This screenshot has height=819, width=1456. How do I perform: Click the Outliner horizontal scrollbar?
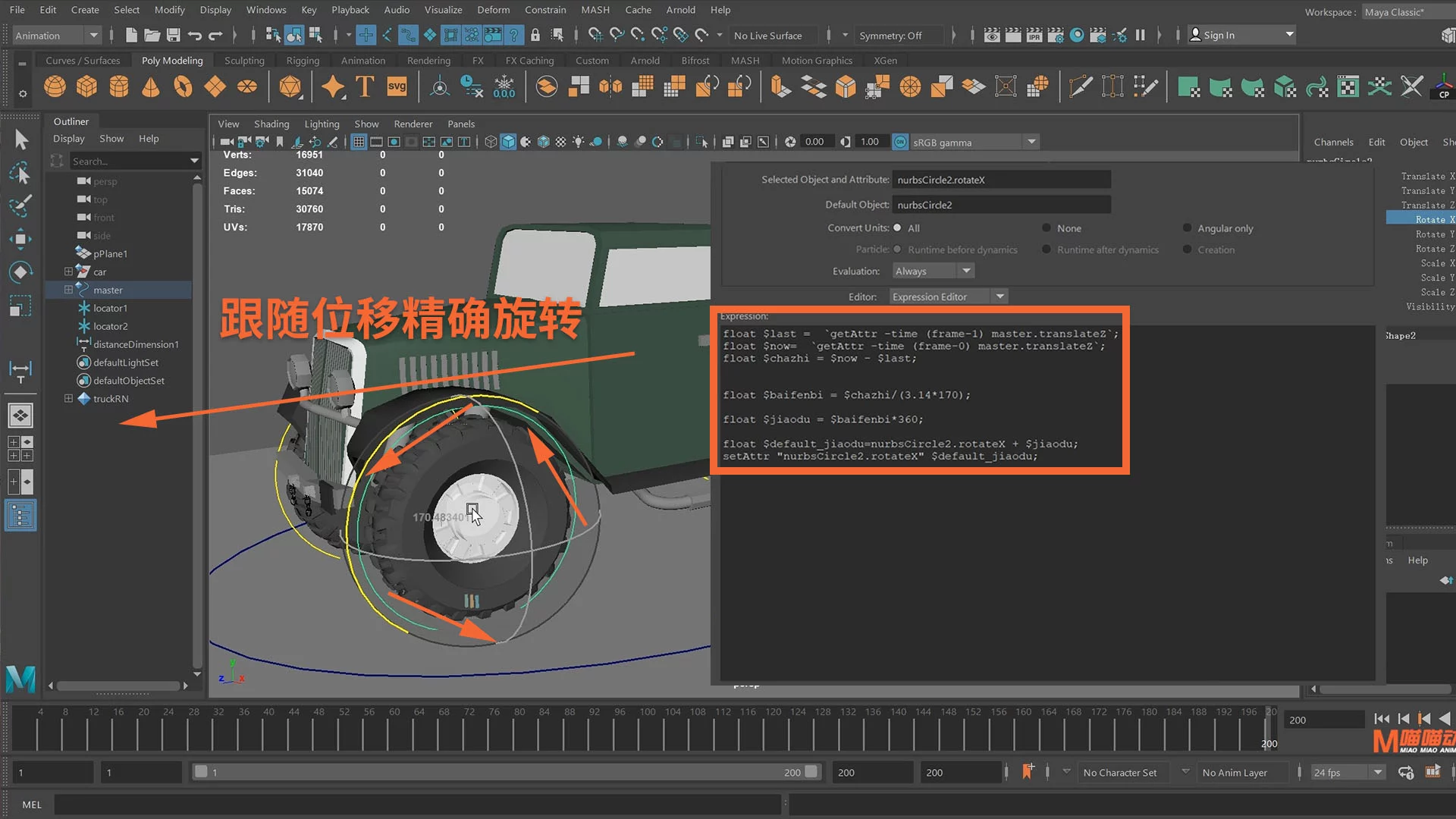point(118,686)
